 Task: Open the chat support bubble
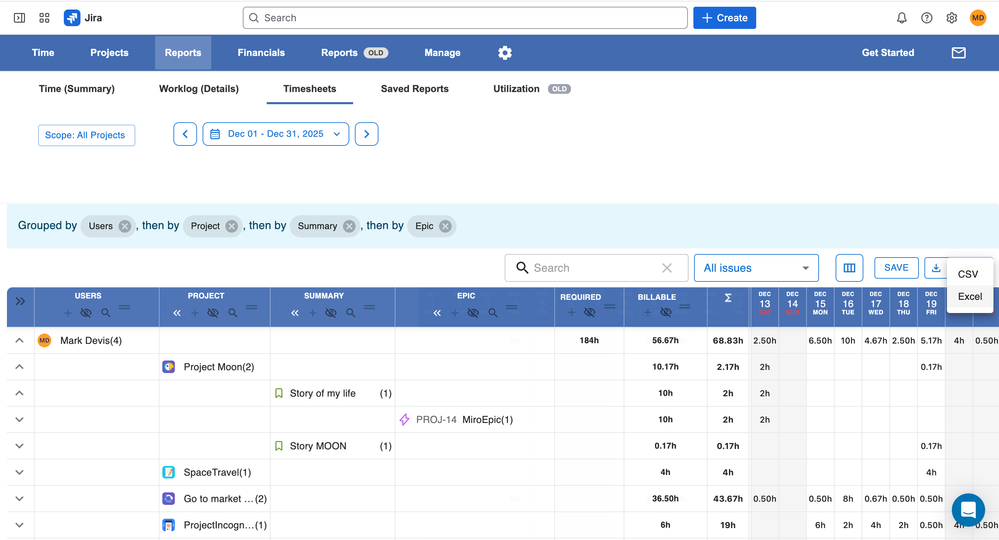(967, 509)
